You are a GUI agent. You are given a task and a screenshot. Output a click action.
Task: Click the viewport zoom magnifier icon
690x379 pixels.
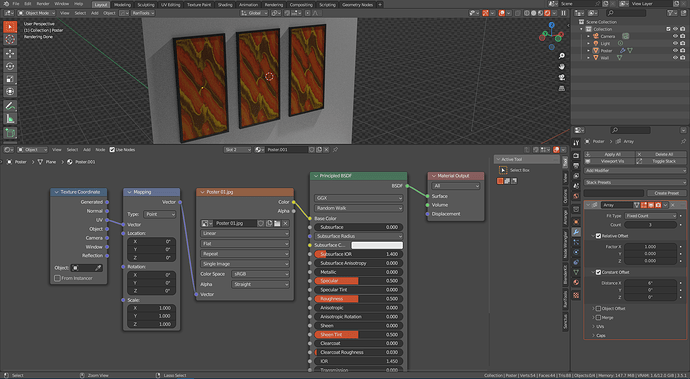[x=562, y=56]
